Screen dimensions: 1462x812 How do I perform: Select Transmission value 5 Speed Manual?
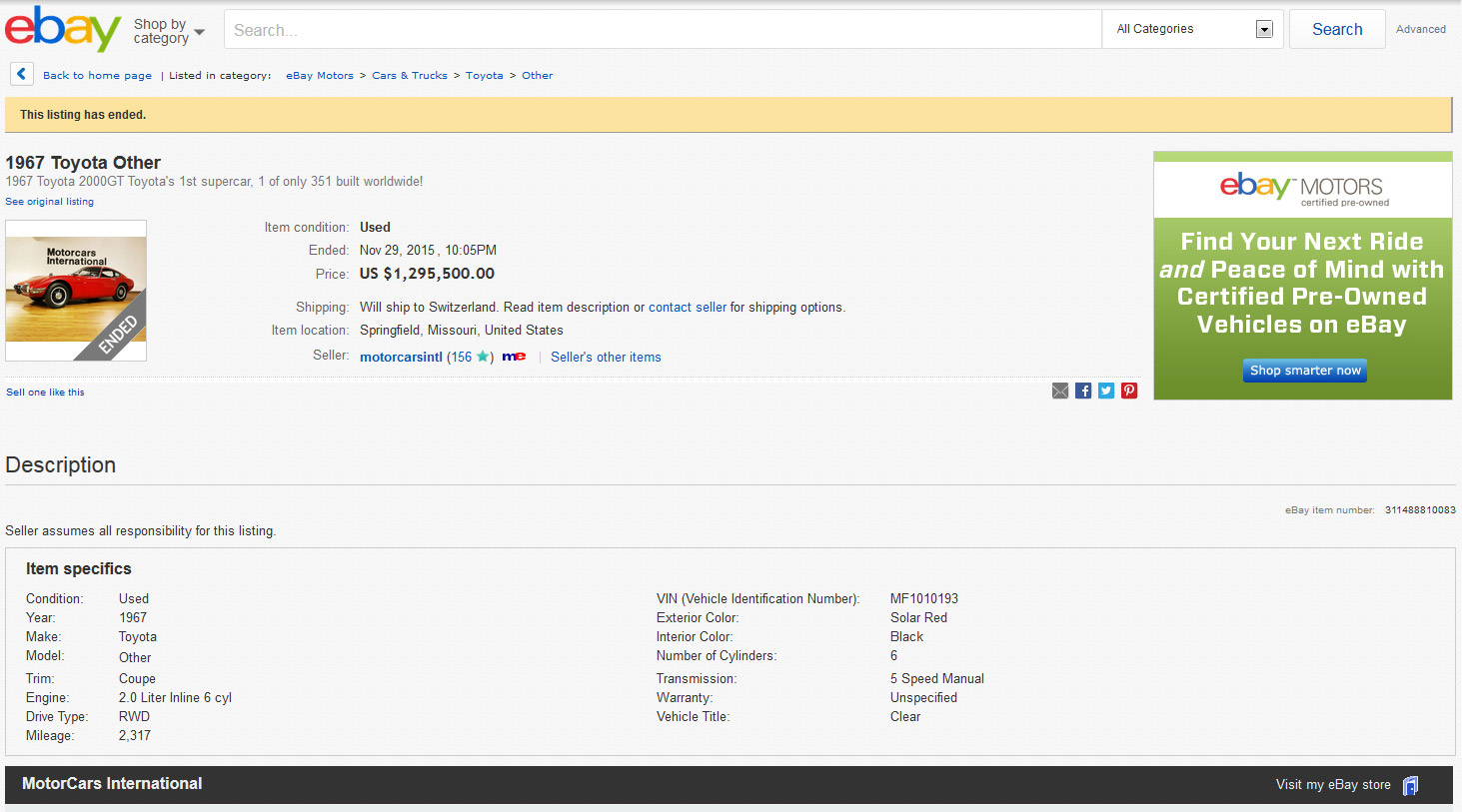[x=937, y=679]
